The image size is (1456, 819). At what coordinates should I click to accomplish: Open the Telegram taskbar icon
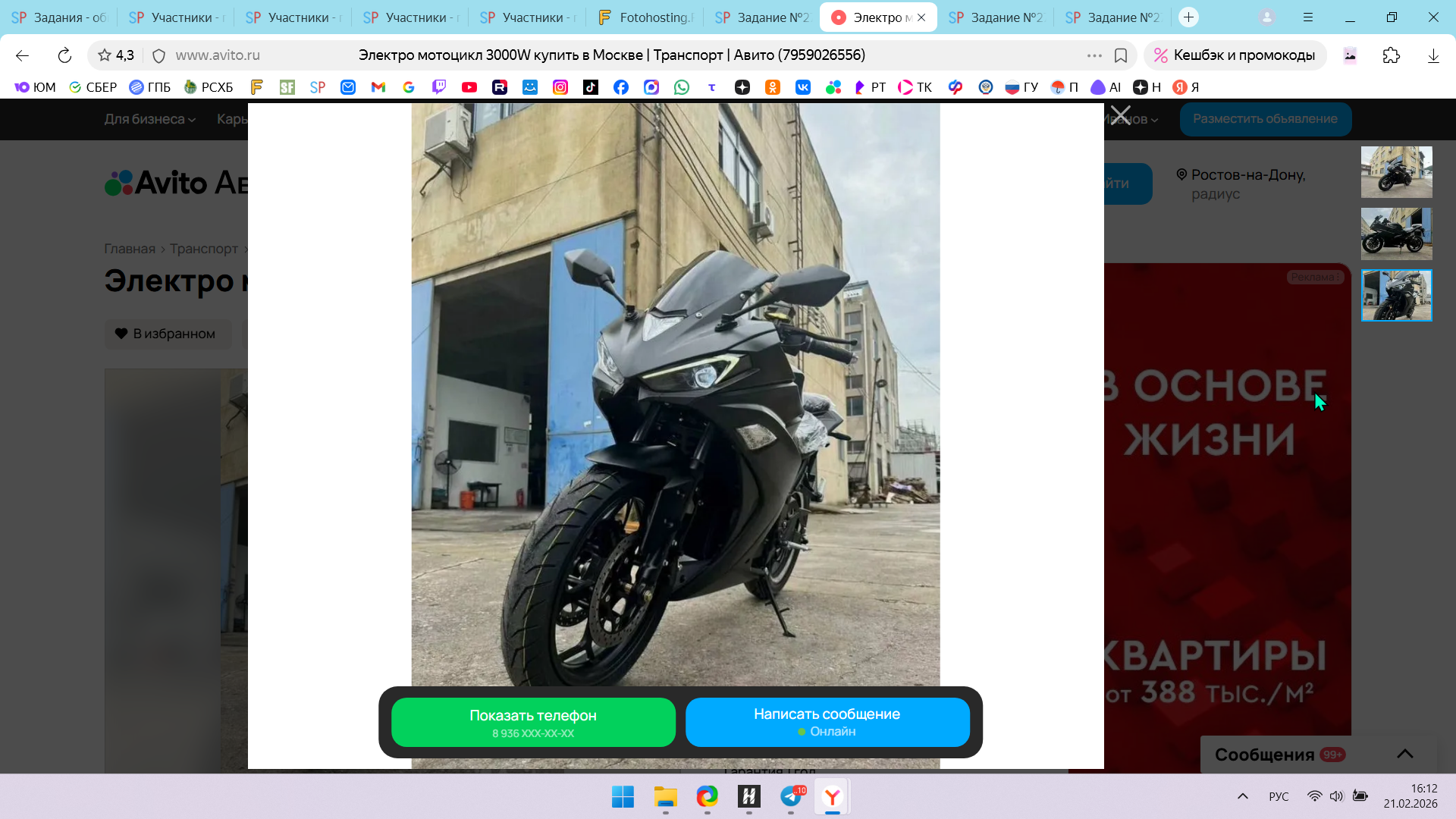click(x=791, y=796)
